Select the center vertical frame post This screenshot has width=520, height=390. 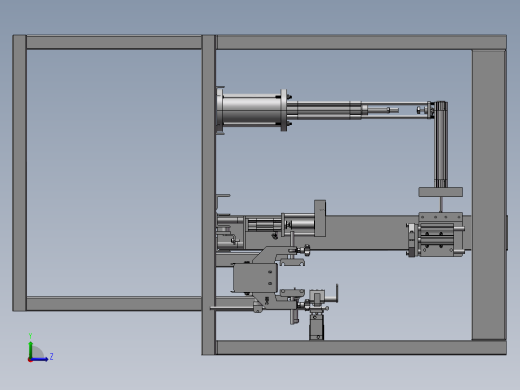(208, 195)
